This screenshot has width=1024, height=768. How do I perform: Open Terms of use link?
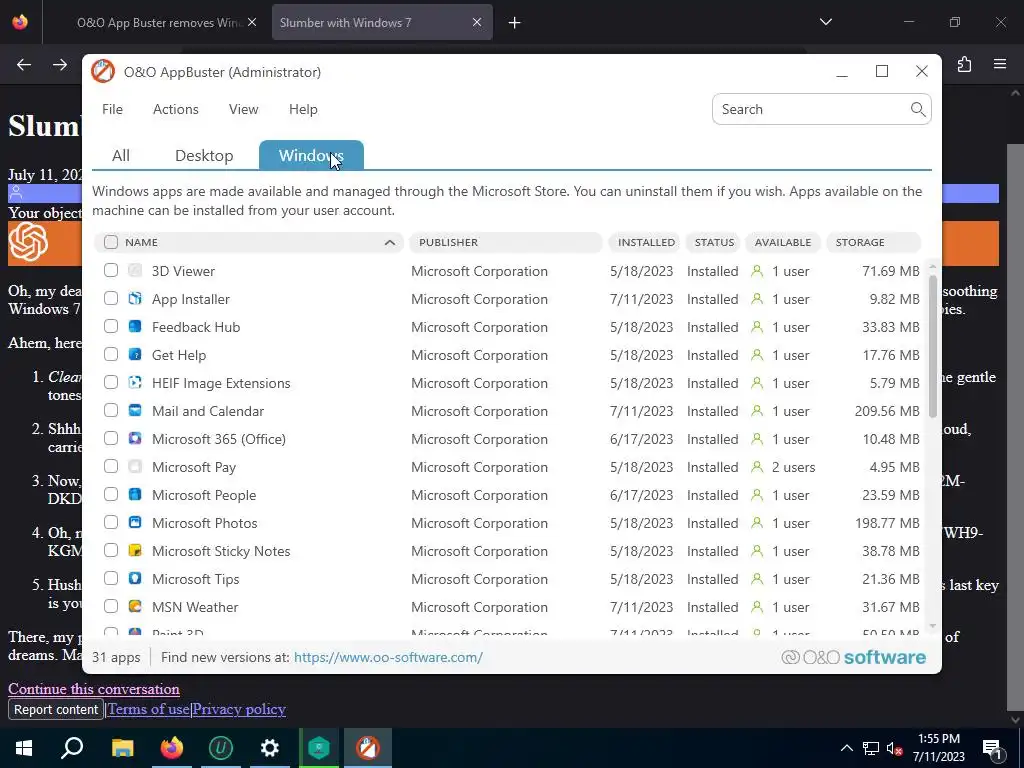tap(148, 709)
